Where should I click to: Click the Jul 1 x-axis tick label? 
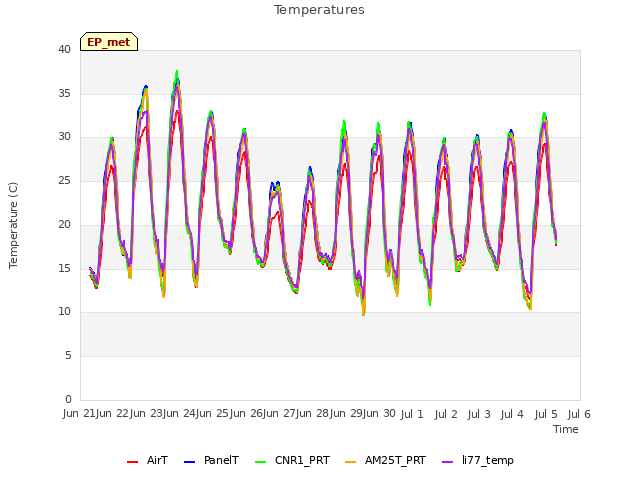click(x=412, y=414)
